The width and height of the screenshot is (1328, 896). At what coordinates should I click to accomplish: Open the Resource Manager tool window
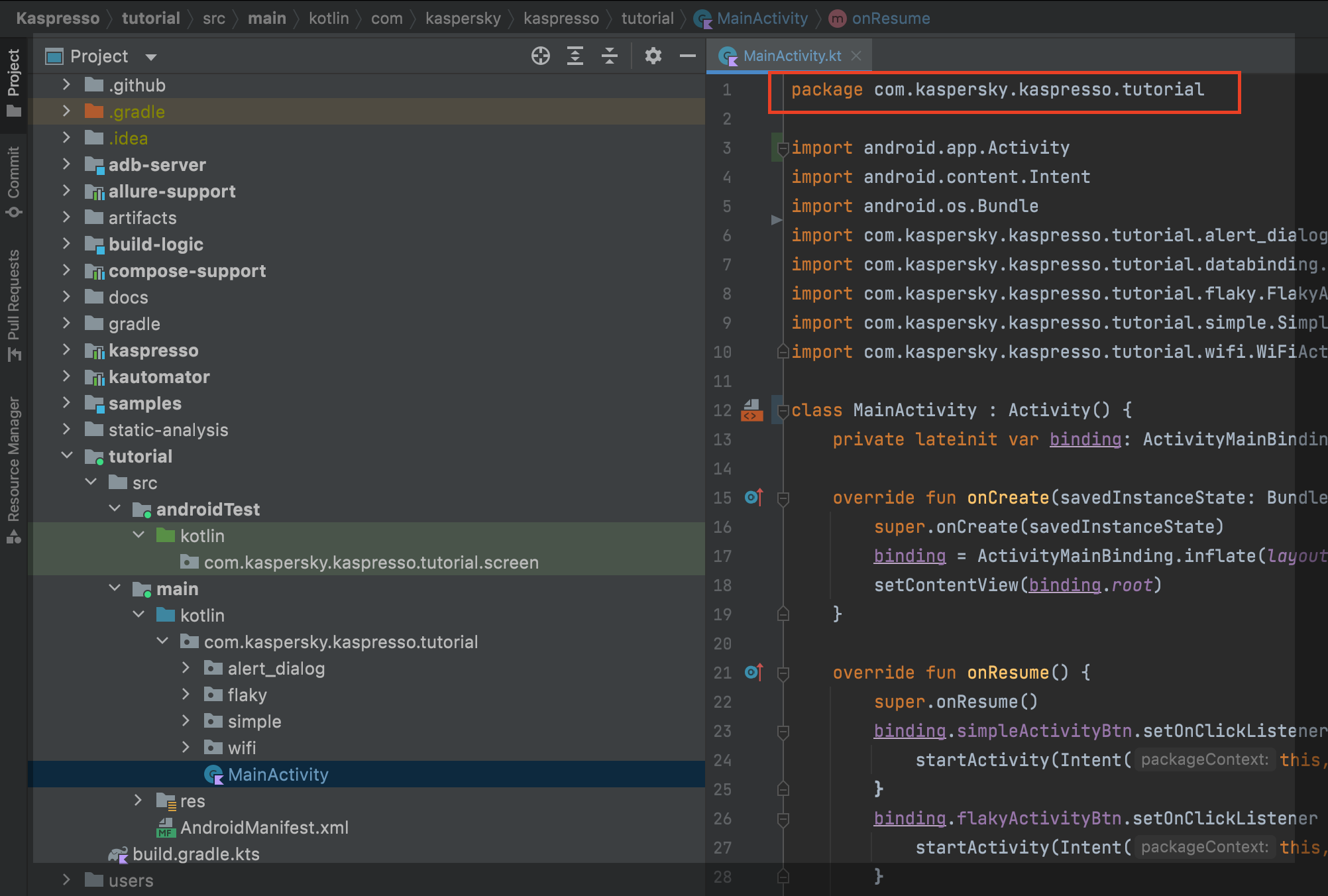(14, 469)
